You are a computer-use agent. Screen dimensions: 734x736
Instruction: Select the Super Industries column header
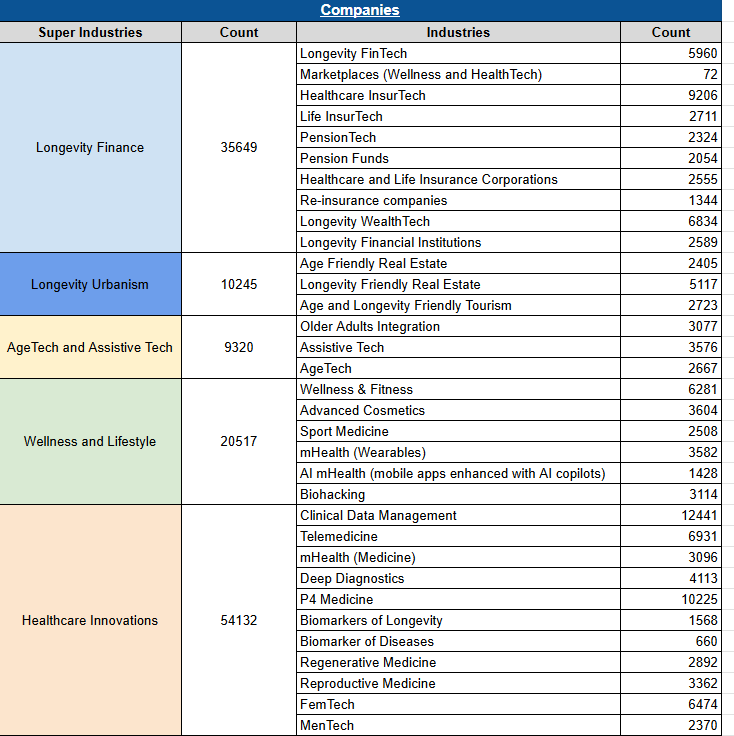point(90,32)
